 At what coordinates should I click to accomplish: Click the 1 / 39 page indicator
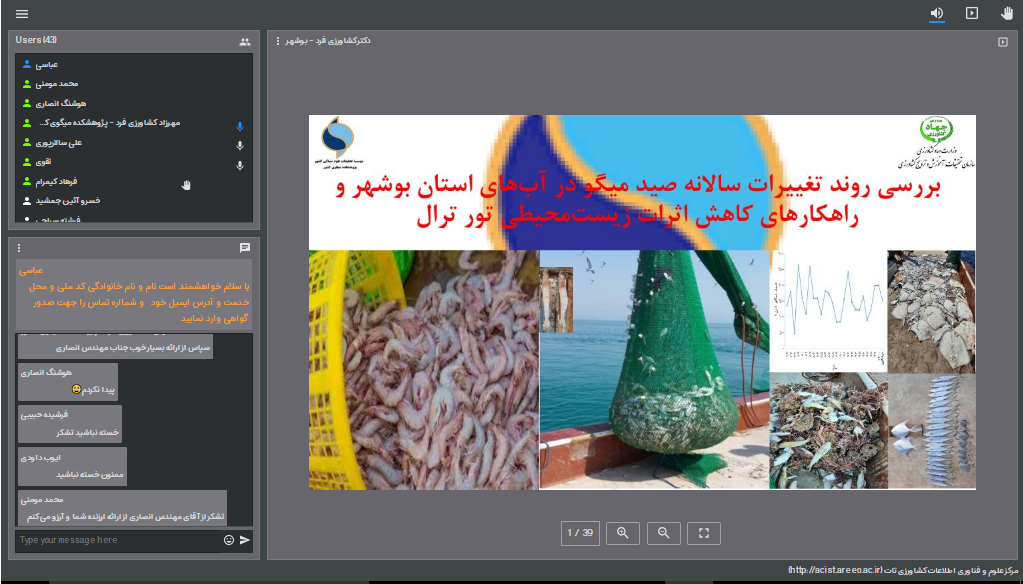[580, 533]
